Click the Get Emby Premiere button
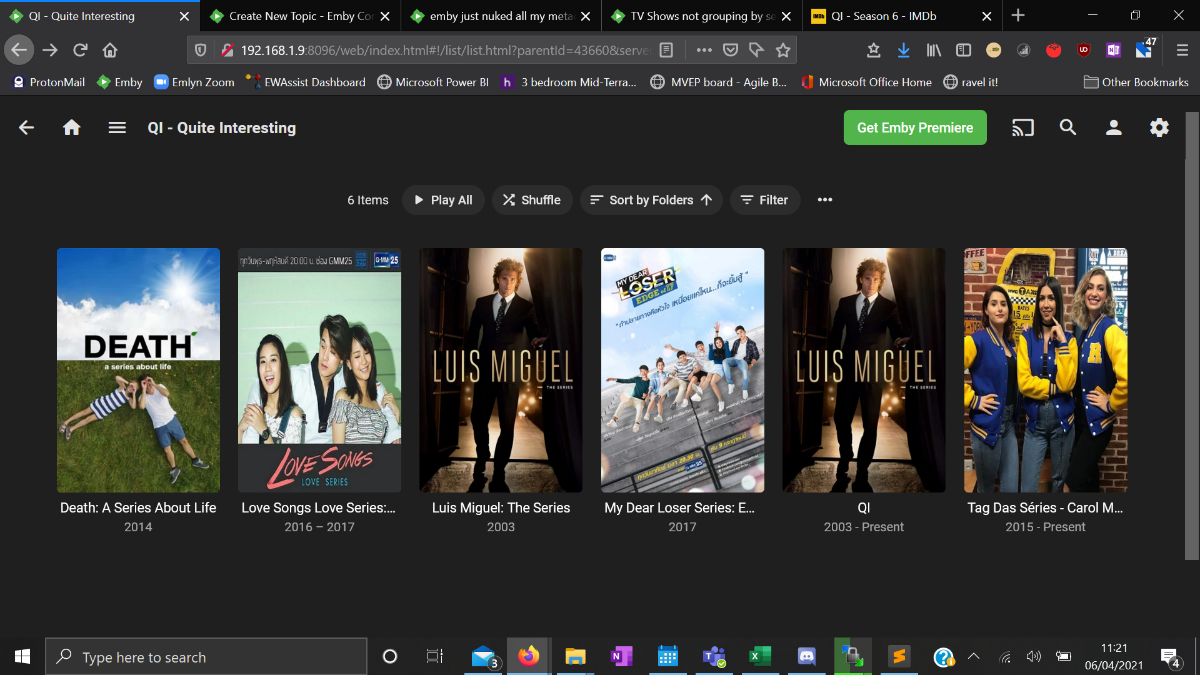Viewport: 1200px width, 675px height. (915, 128)
